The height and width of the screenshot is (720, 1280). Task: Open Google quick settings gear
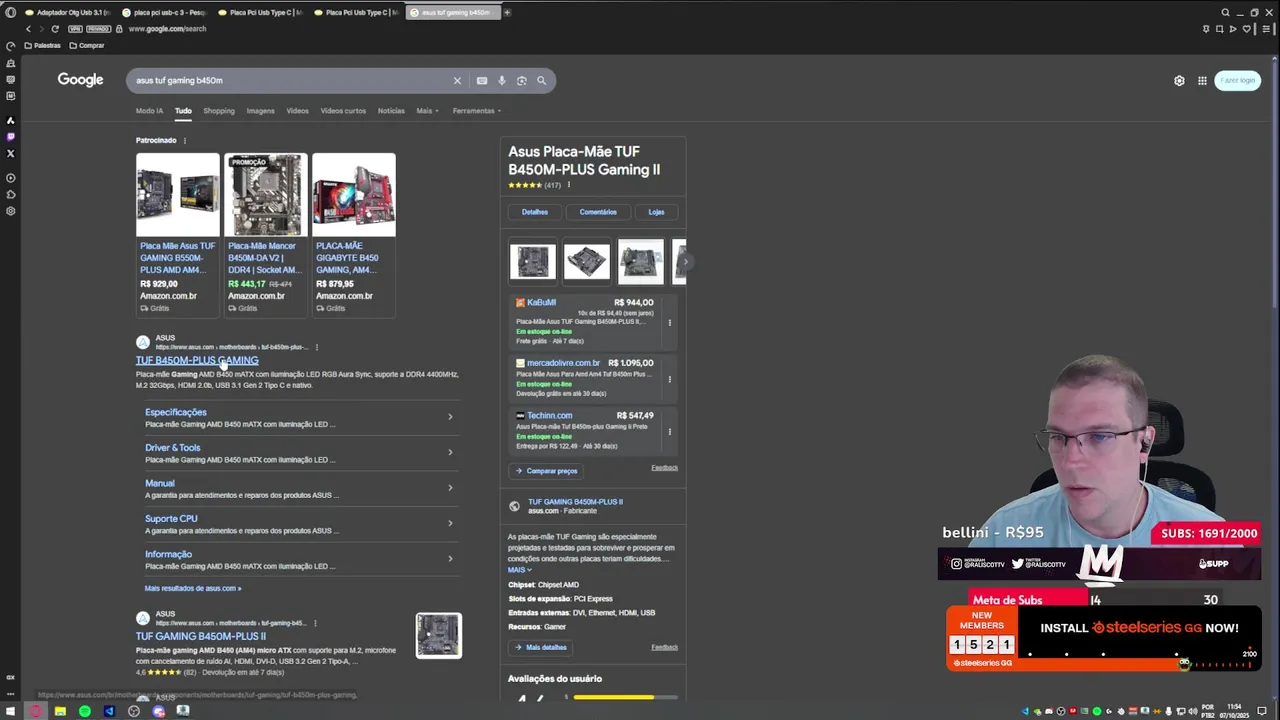1179,80
